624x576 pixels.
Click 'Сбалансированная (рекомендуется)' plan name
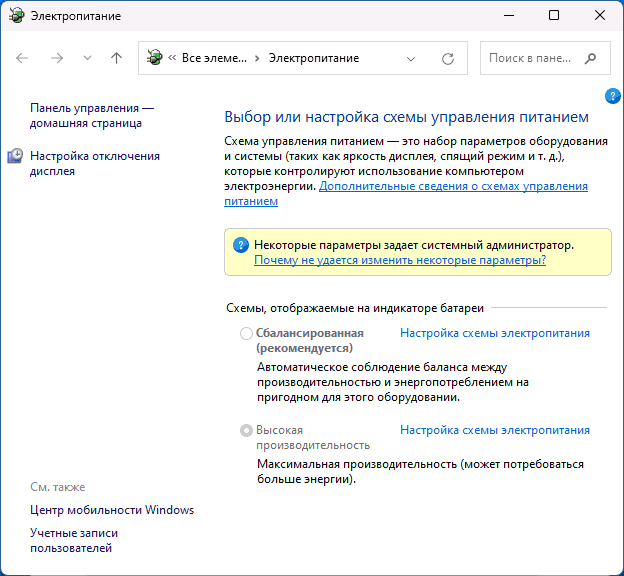[x=310, y=340]
